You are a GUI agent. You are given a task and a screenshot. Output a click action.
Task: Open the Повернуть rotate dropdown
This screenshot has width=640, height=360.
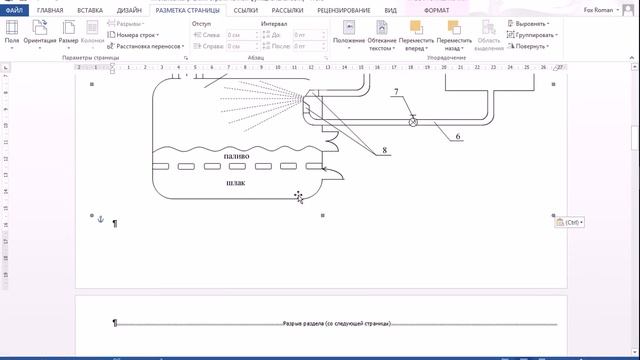(x=528, y=46)
